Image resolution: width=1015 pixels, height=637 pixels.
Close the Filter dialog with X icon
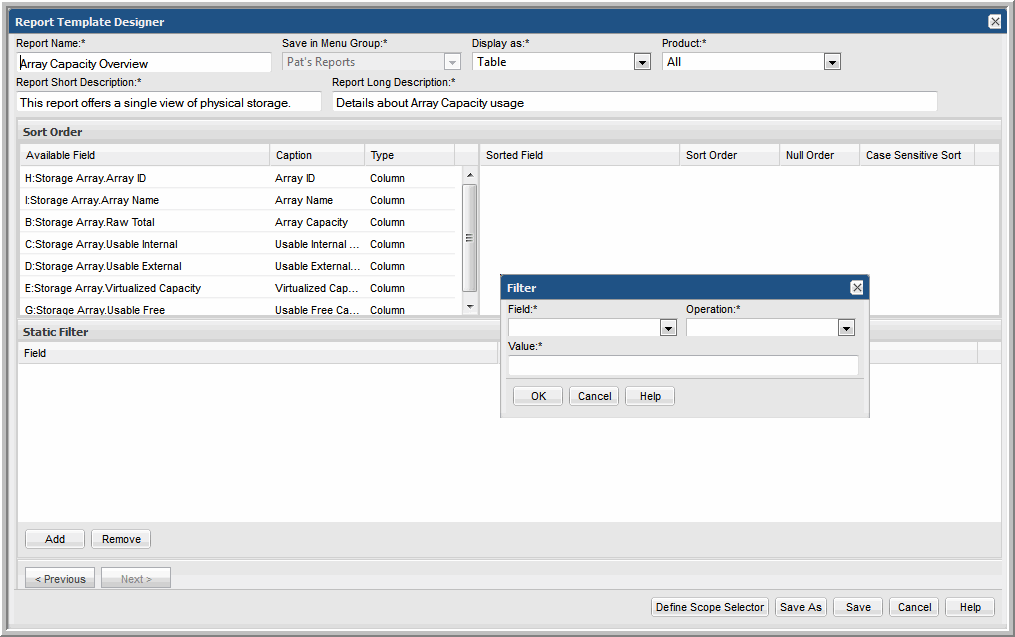click(856, 288)
